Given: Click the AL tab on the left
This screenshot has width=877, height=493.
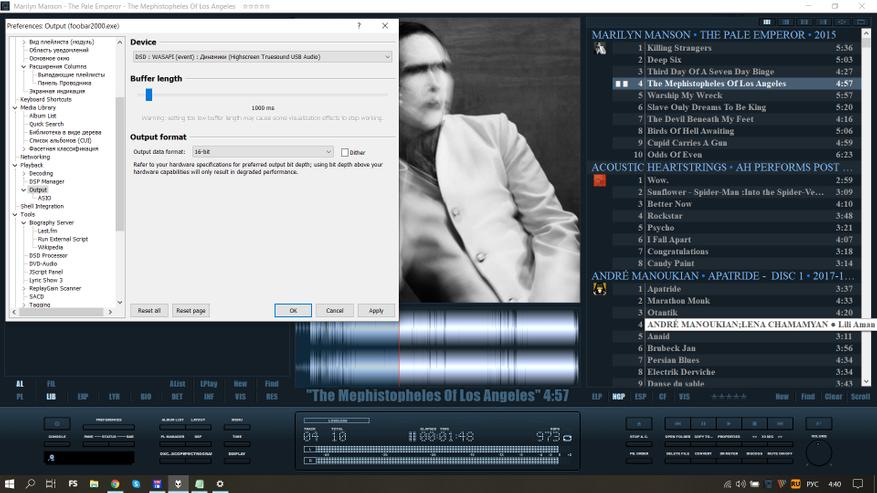Looking at the screenshot, I should 20,384.
